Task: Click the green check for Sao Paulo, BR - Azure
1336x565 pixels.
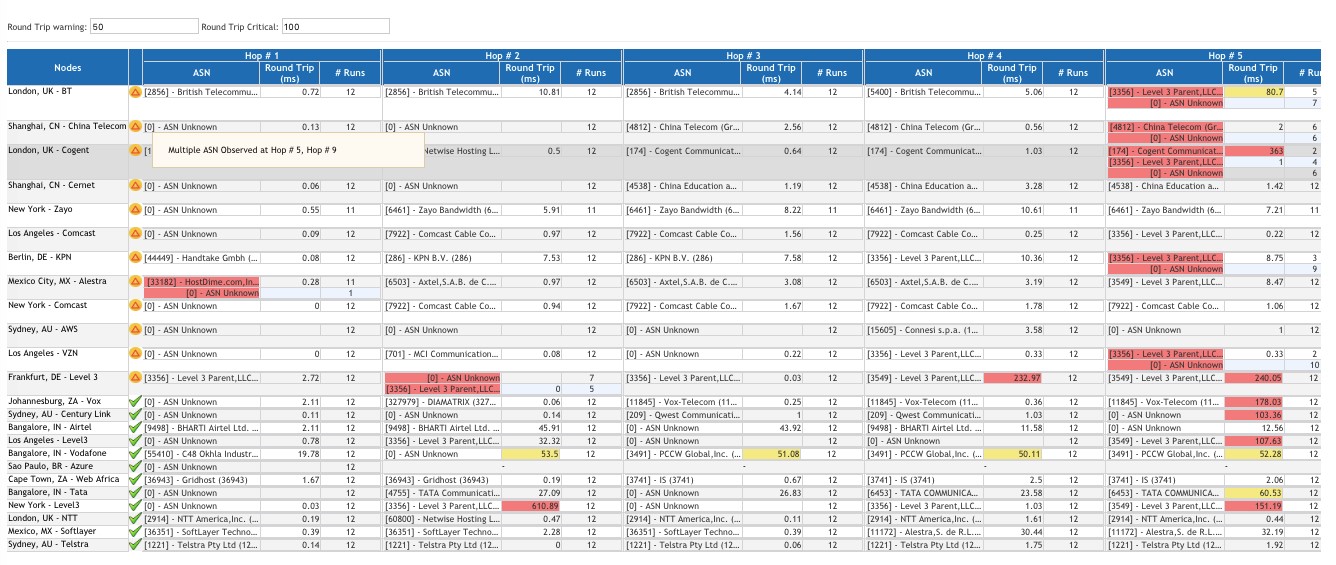Action: click(135, 467)
